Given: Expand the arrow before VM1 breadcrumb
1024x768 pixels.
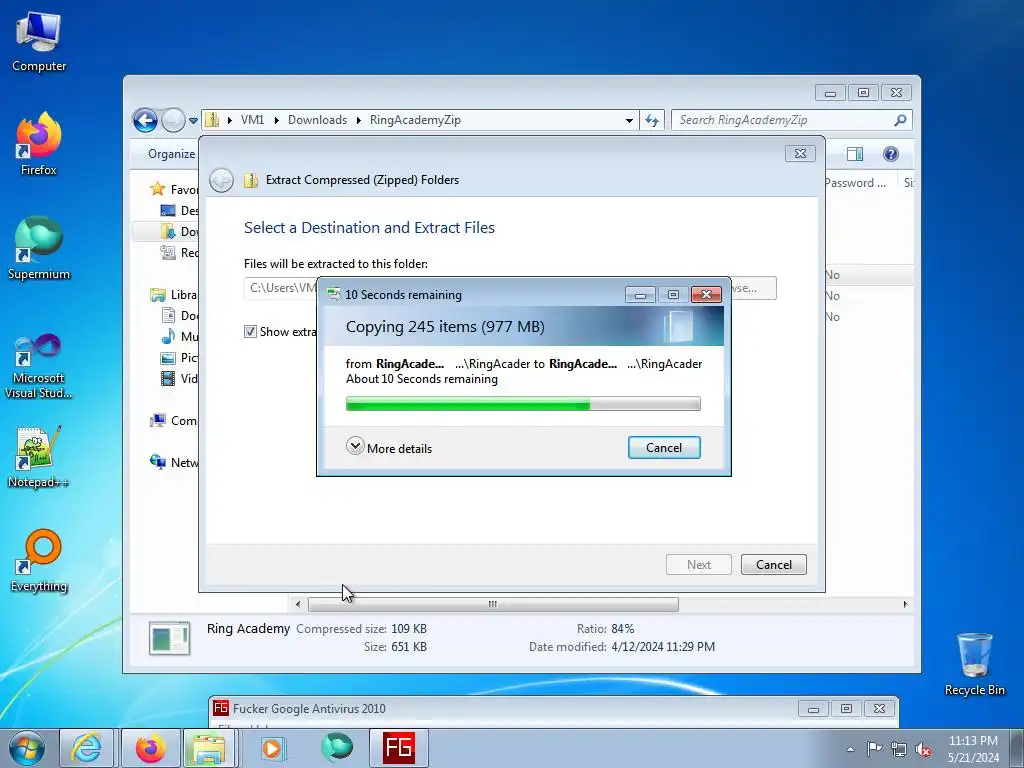Looking at the screenshot, I should pyautogui.click(x=230, y=120).
